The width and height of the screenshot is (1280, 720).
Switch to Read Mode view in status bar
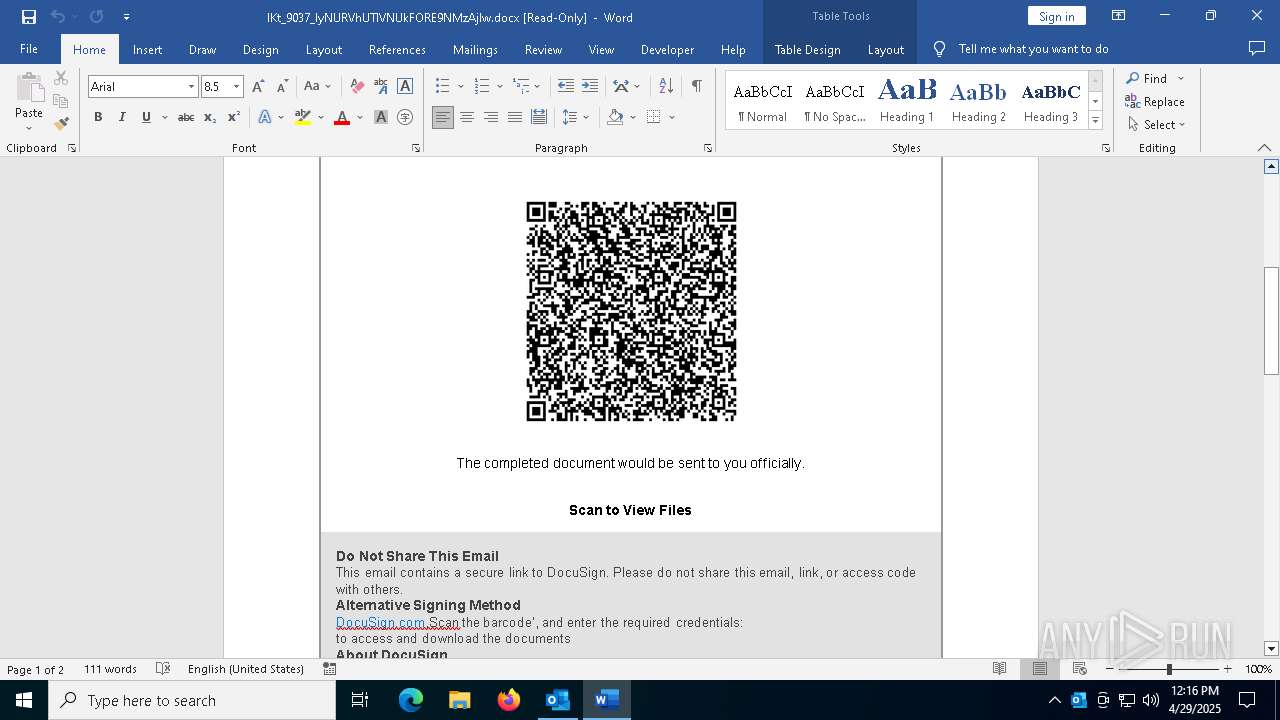(999, 669)
